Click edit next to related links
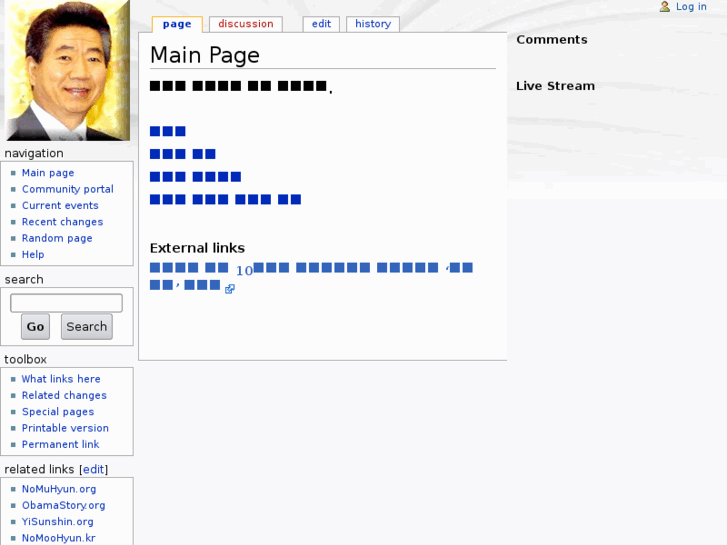The height and width of the screenshot is (545, 727). [x=93, y=469]
